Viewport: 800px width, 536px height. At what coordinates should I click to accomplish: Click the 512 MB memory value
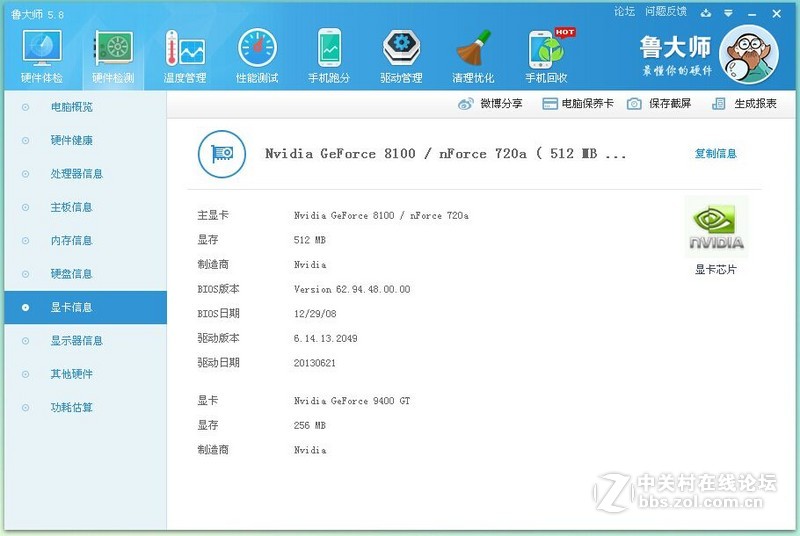[x=310, y=240]
